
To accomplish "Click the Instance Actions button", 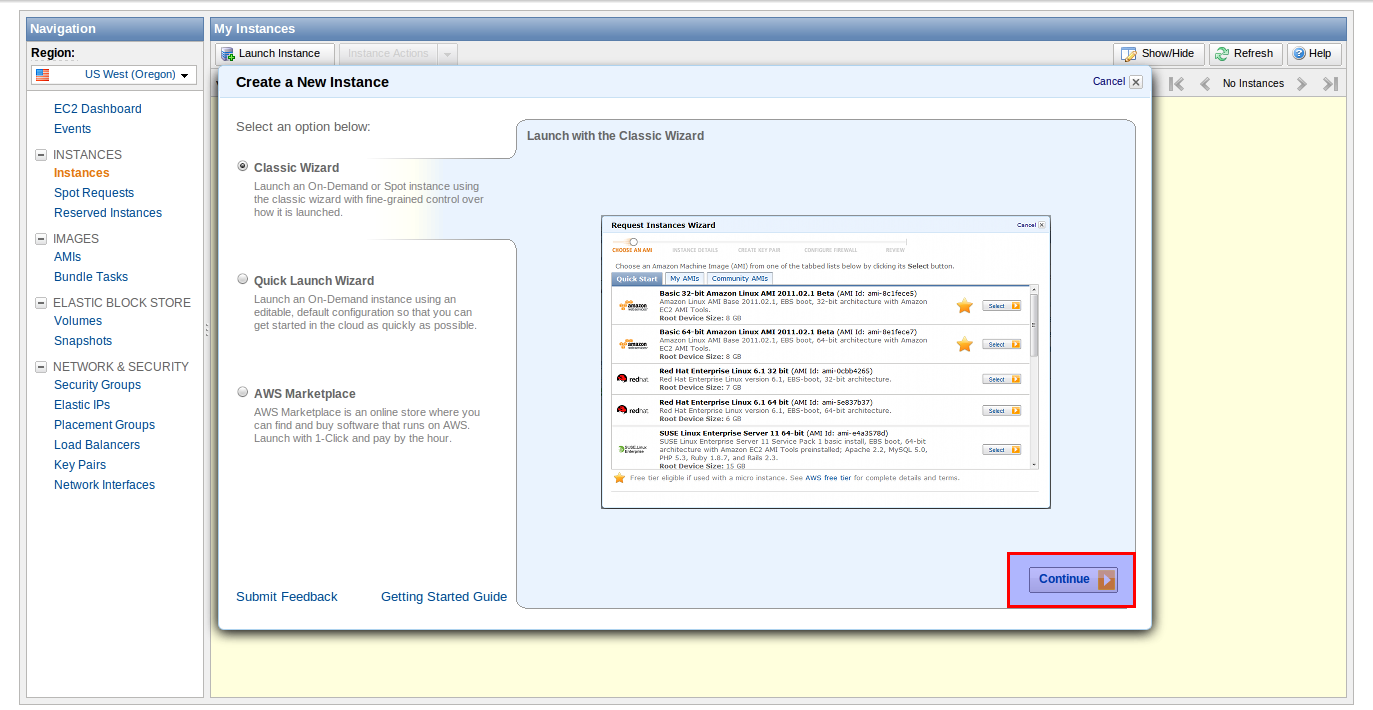I will pos(389,54).
